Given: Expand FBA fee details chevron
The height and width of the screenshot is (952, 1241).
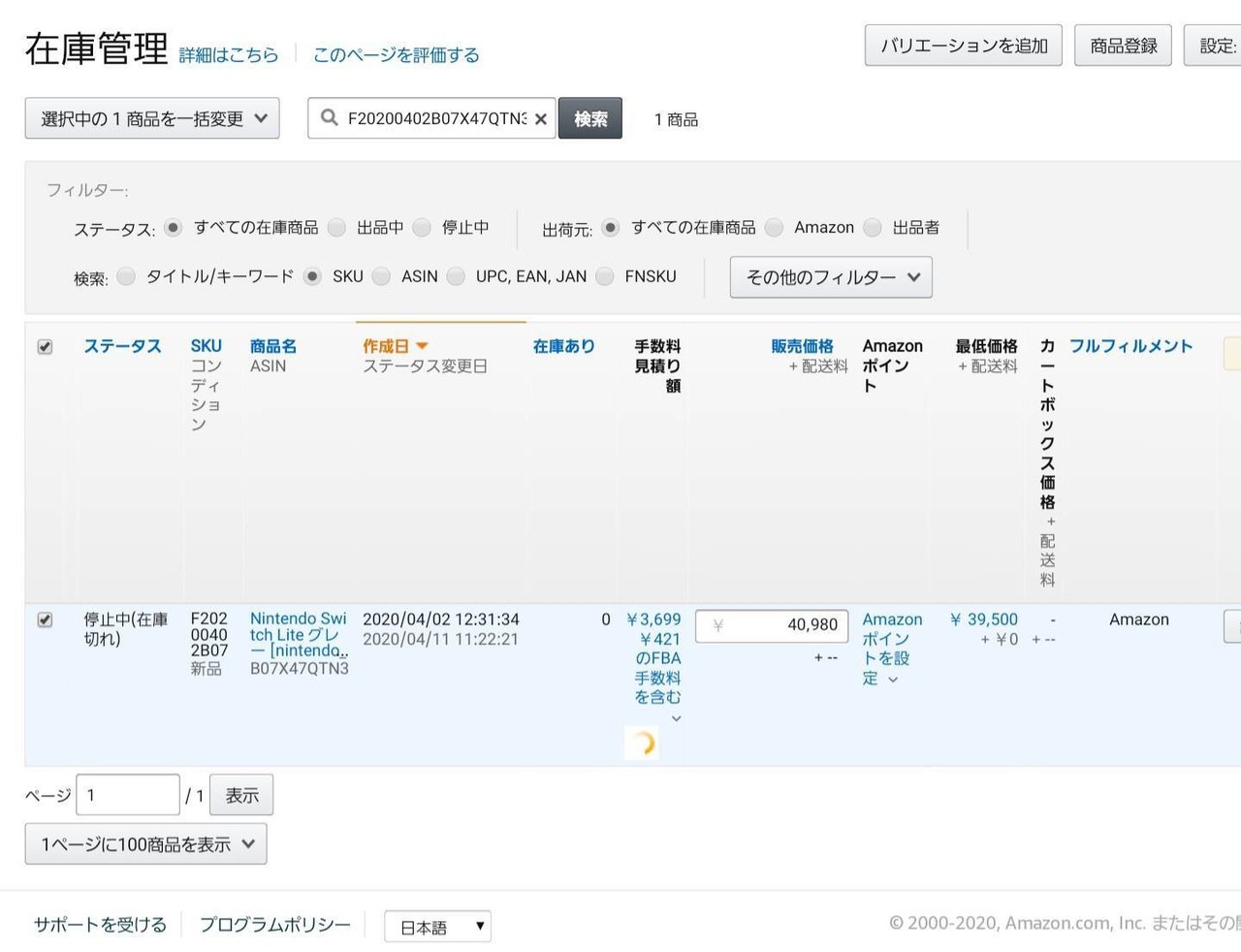Looking at the screenshot, I should click(x=677, y=718).
